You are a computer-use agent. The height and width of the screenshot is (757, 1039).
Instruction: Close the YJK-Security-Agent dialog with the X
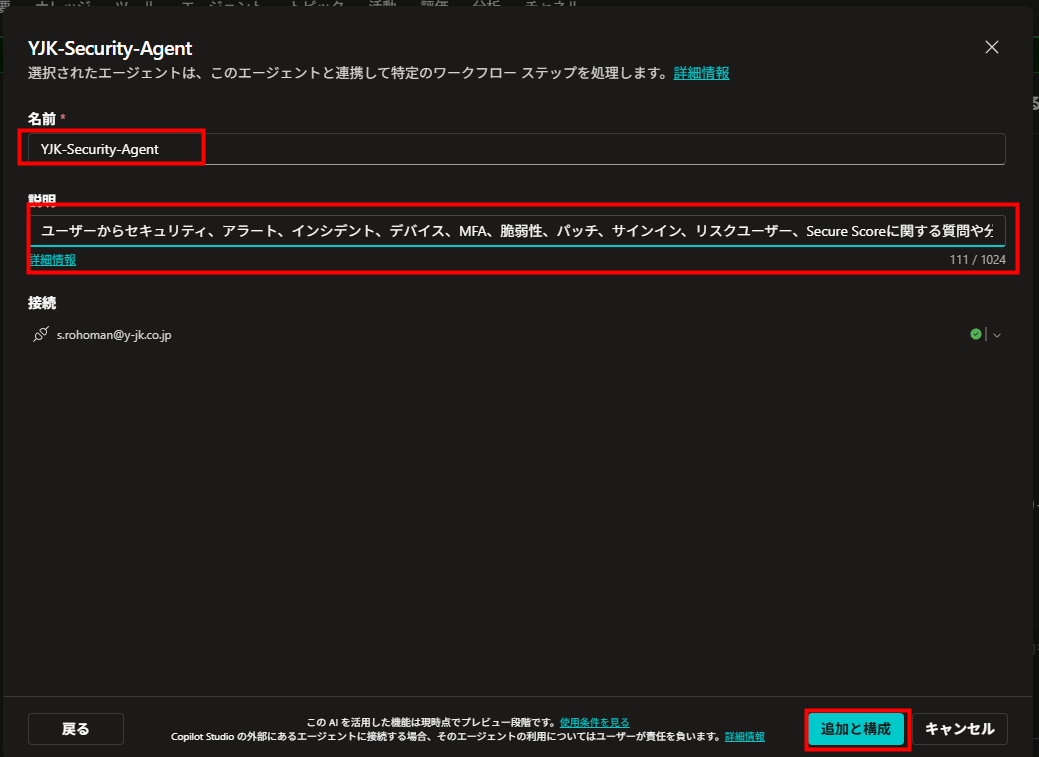tap(991, 47)
